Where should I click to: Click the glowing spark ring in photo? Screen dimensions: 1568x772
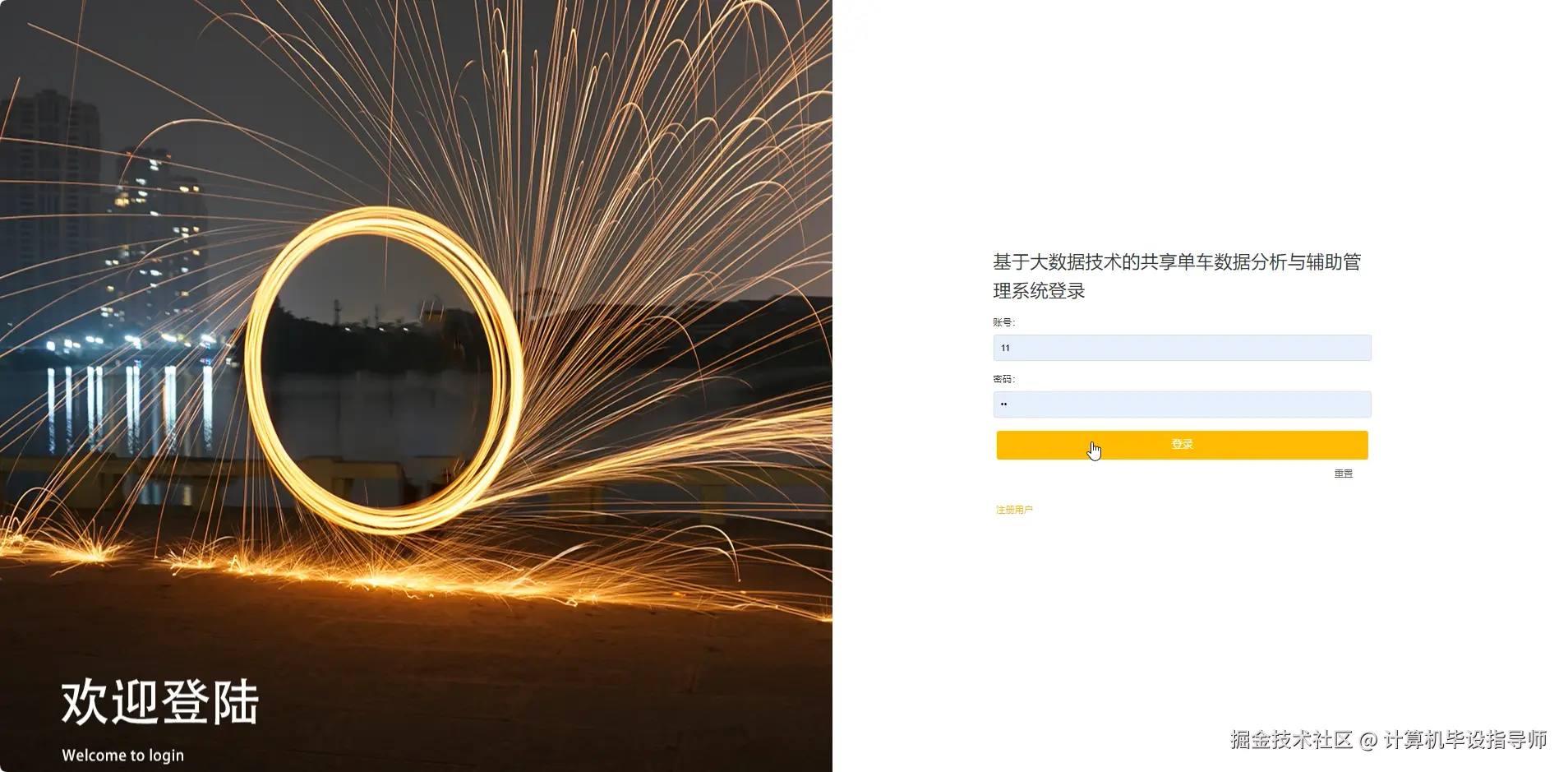coord(384,370)
